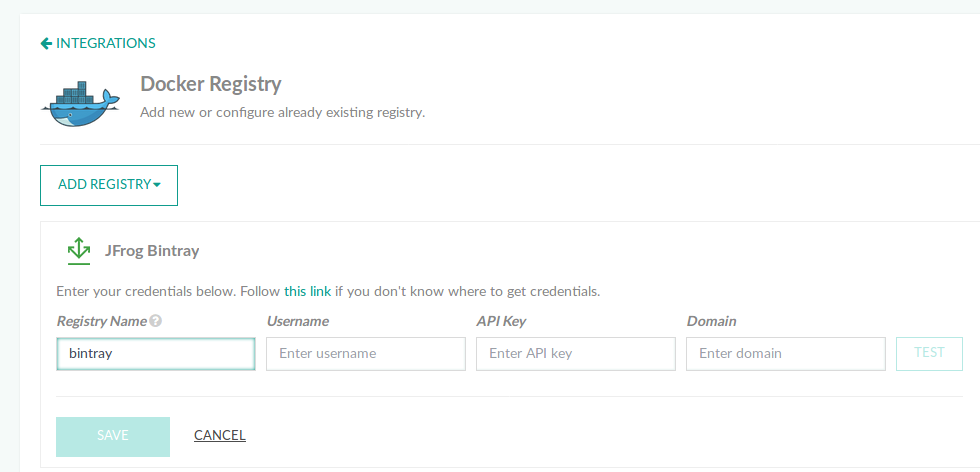Viewport: 980px width, 472px height.
Task: Click the back arrow icon beside Integrations
Action: tap(46, 43)
